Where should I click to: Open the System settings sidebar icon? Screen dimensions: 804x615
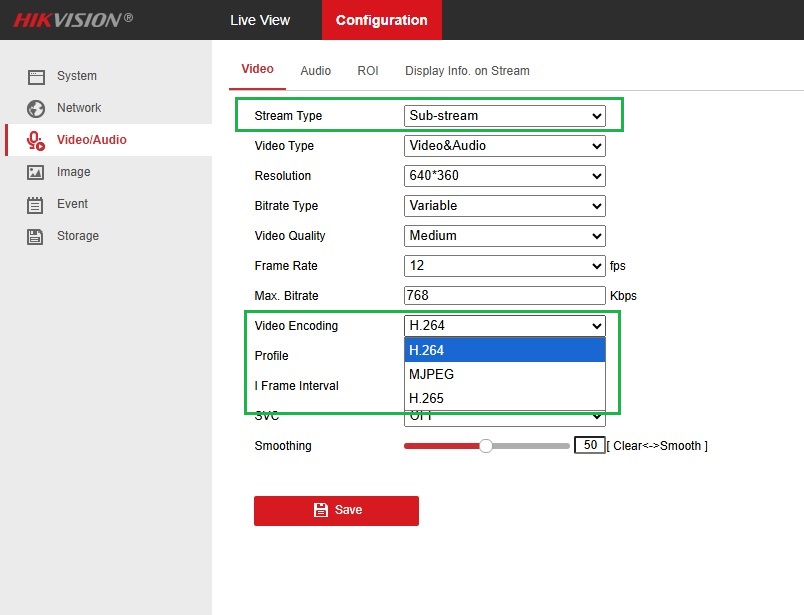36,75
